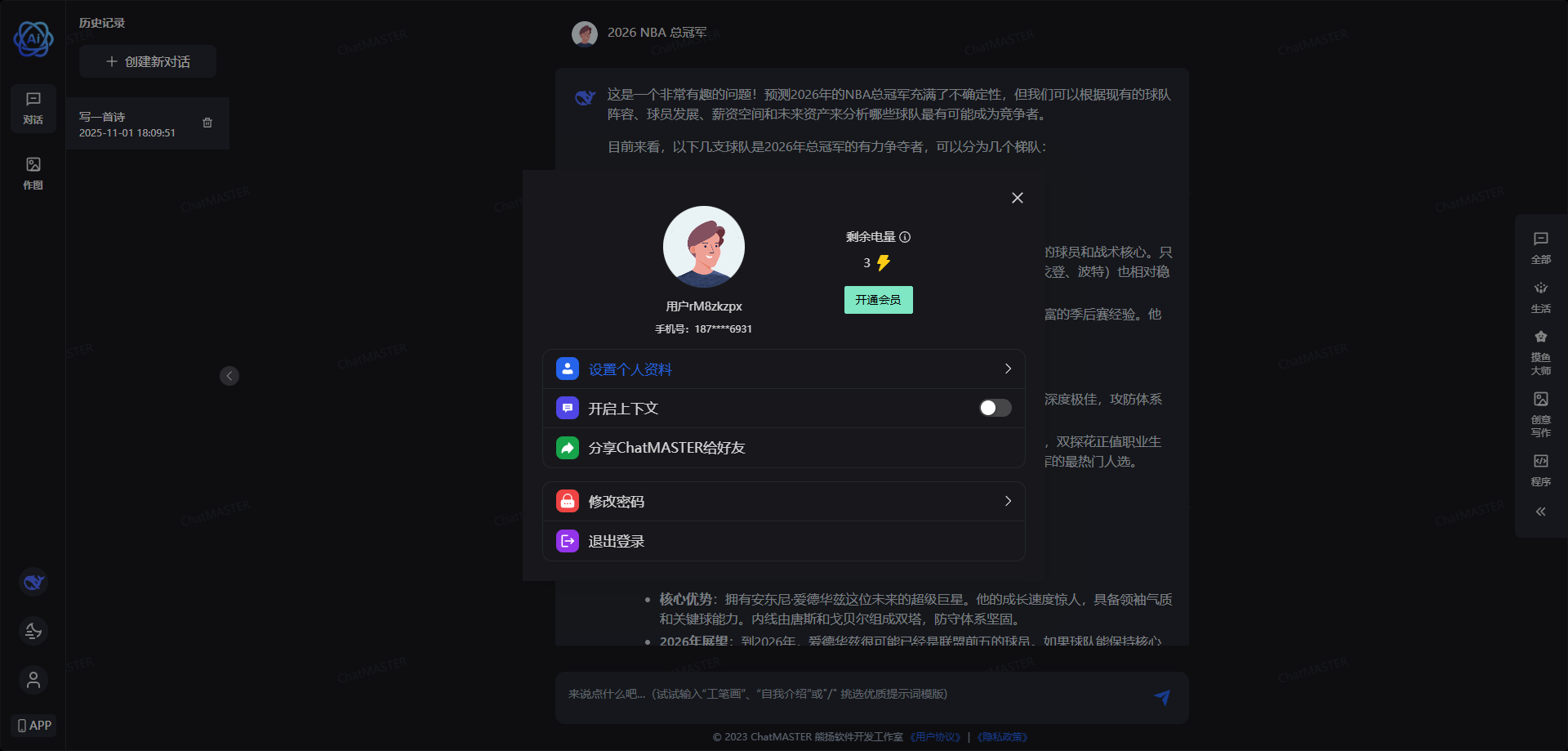Click the info icon beside 剩余电量

[x=905, y=237]
